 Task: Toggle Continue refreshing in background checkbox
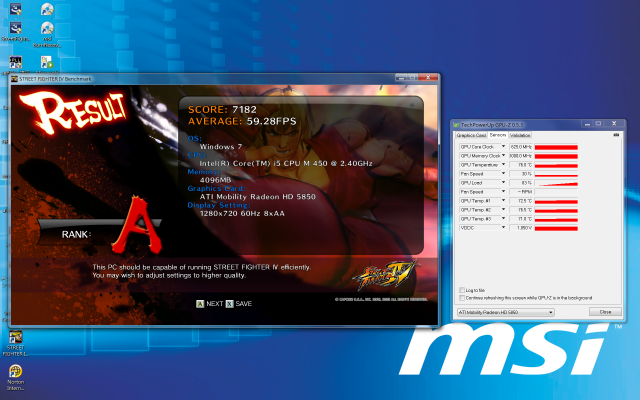[x=462, y=298]
